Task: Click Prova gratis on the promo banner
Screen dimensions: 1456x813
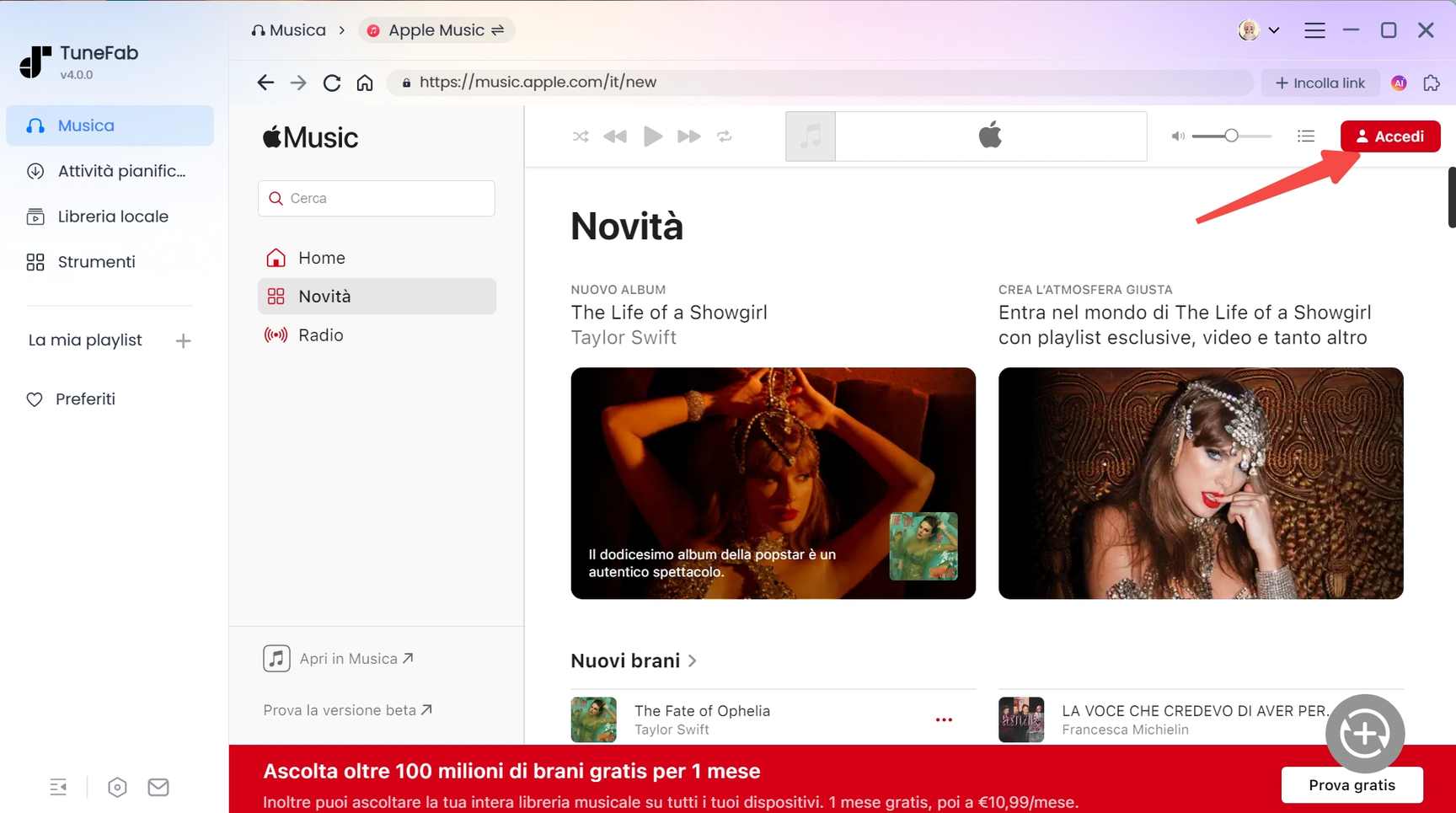Action: click(x=1352, y=784)
